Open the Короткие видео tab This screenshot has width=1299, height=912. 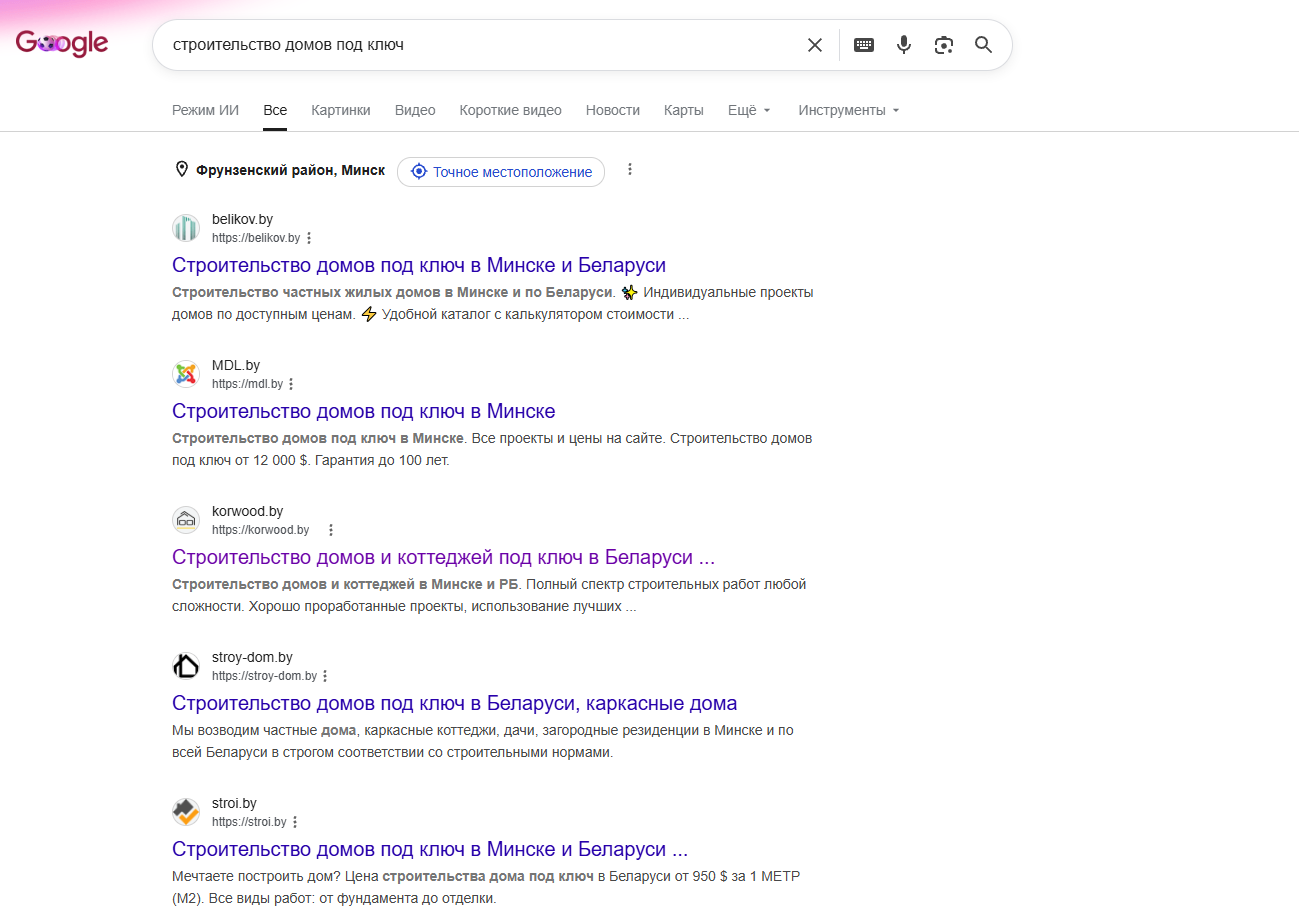(511, 110)
